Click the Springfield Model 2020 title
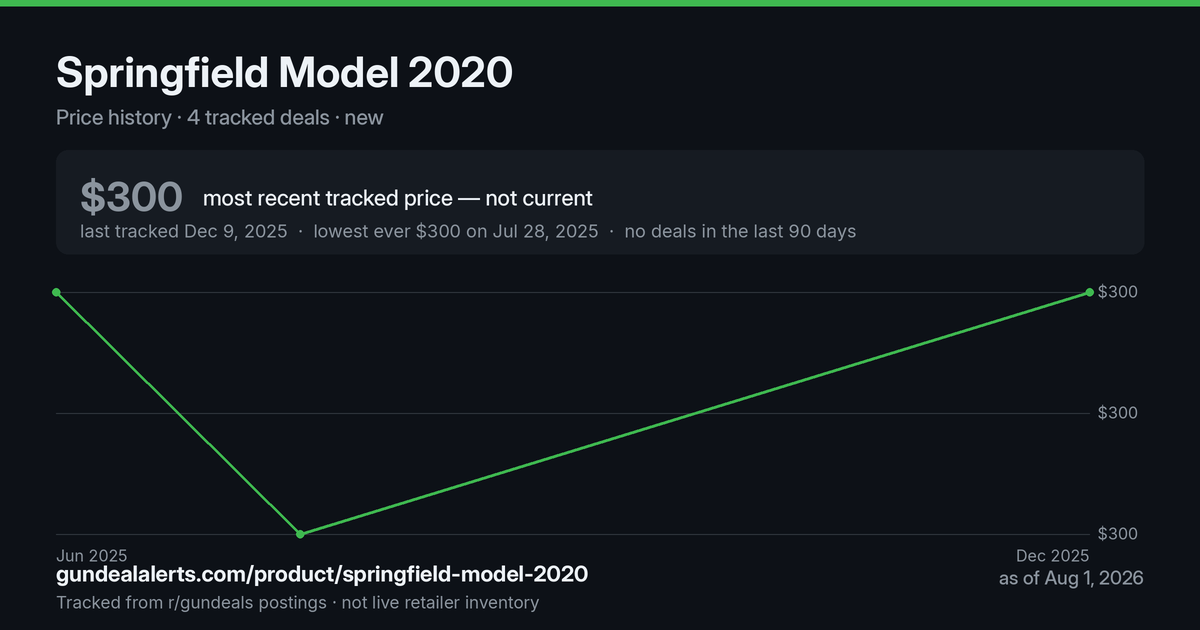1200x630 pixels. pyautogui.click(x=284, y=72)
